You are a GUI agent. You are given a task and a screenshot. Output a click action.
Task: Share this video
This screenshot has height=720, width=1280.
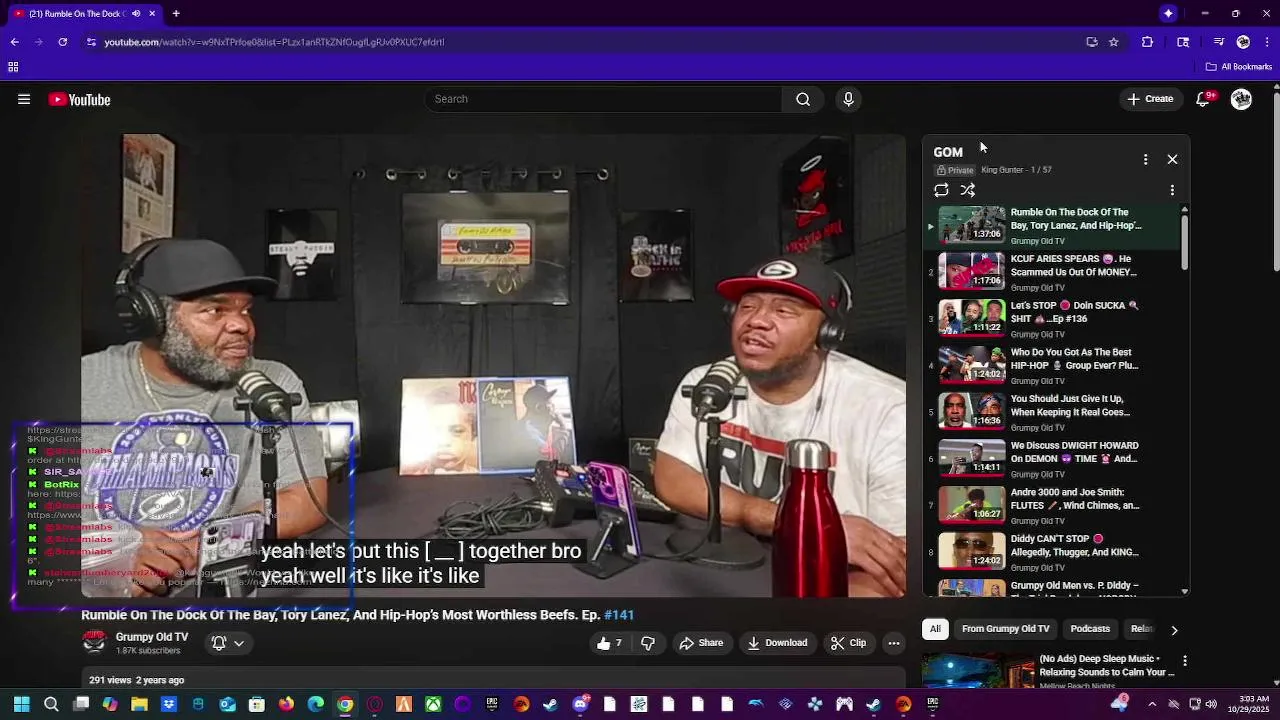[x=700, y=643]
